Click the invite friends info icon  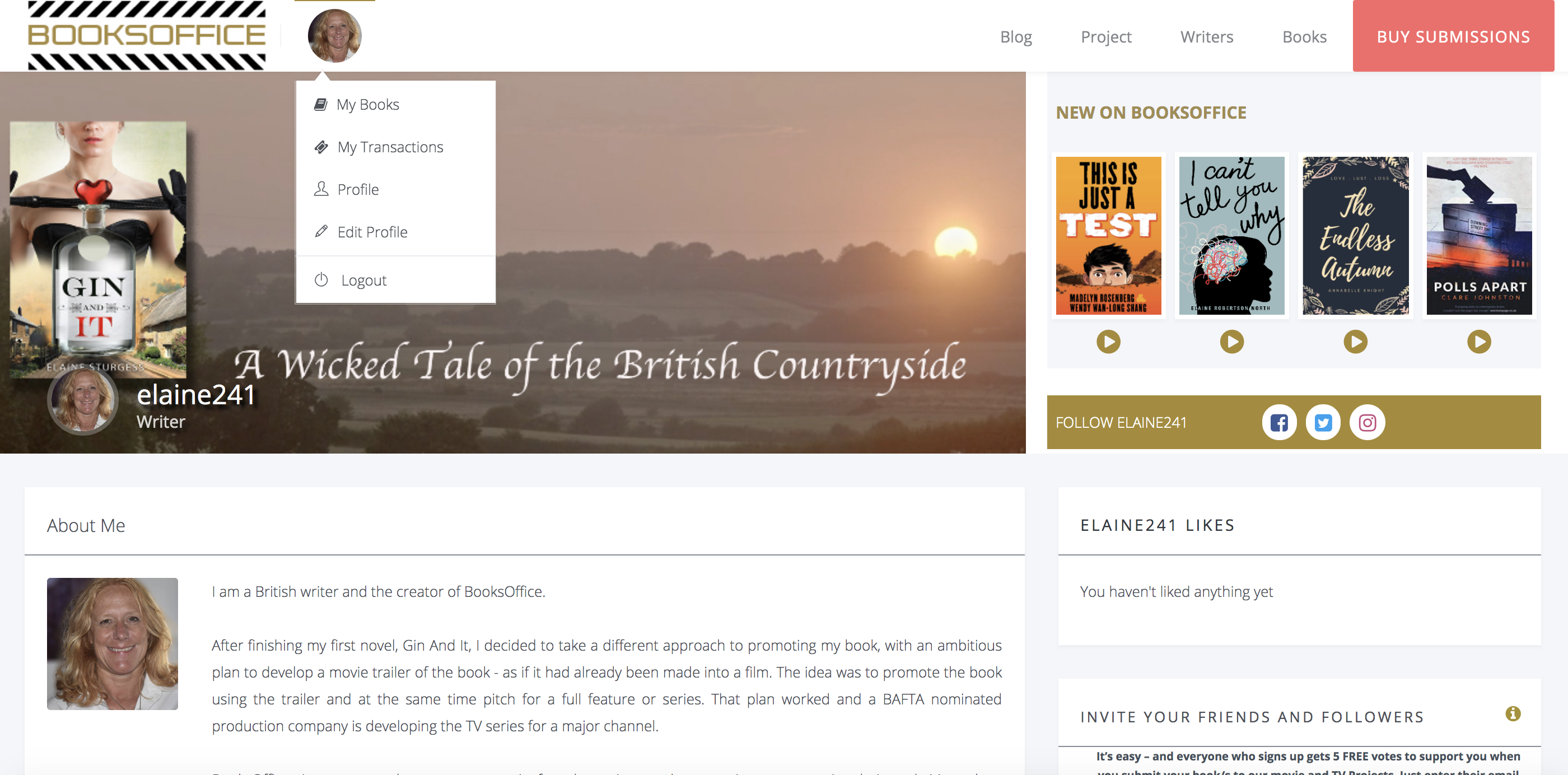1513,713
